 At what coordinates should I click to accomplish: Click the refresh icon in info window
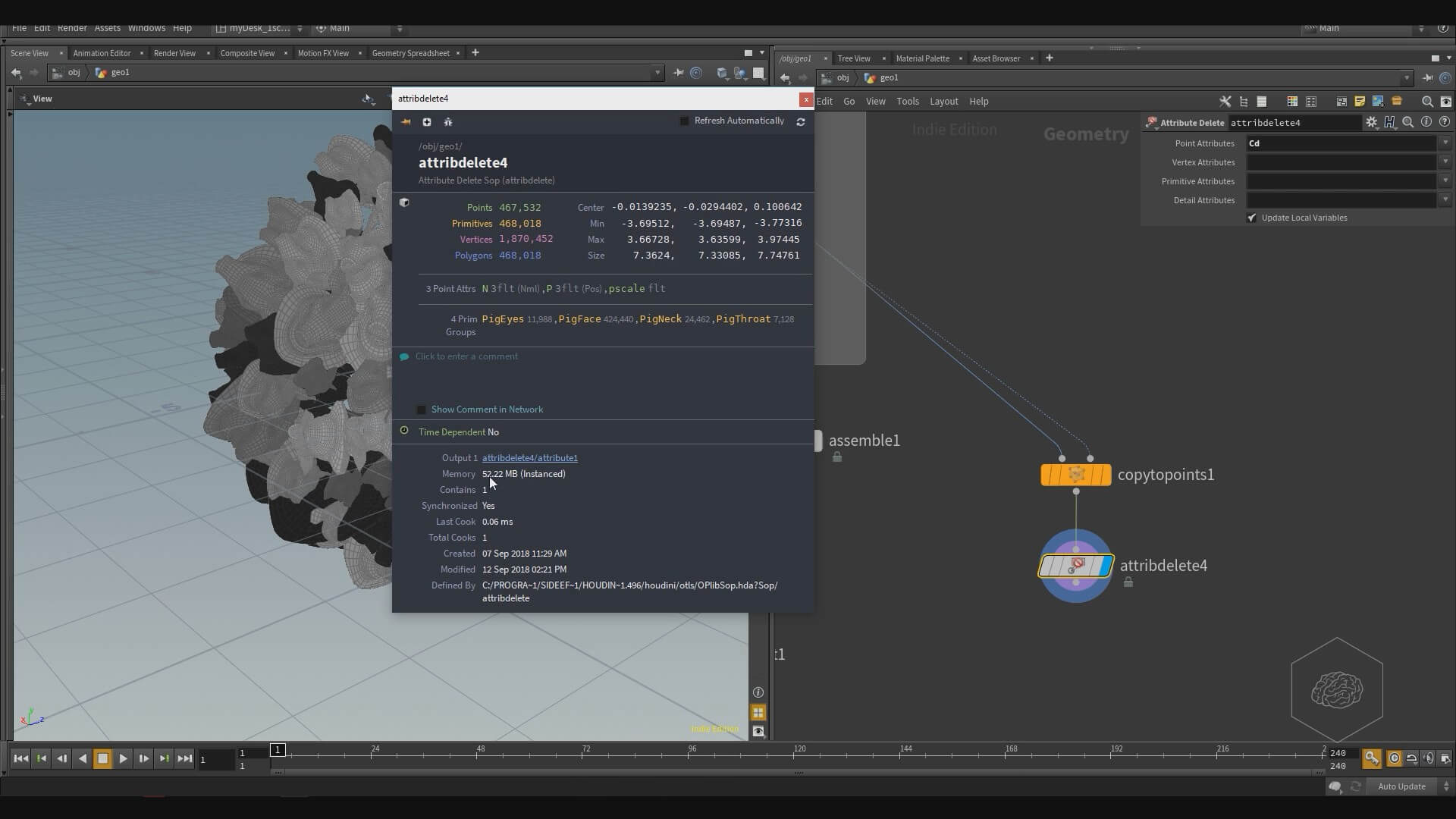[x=801, y=121]
